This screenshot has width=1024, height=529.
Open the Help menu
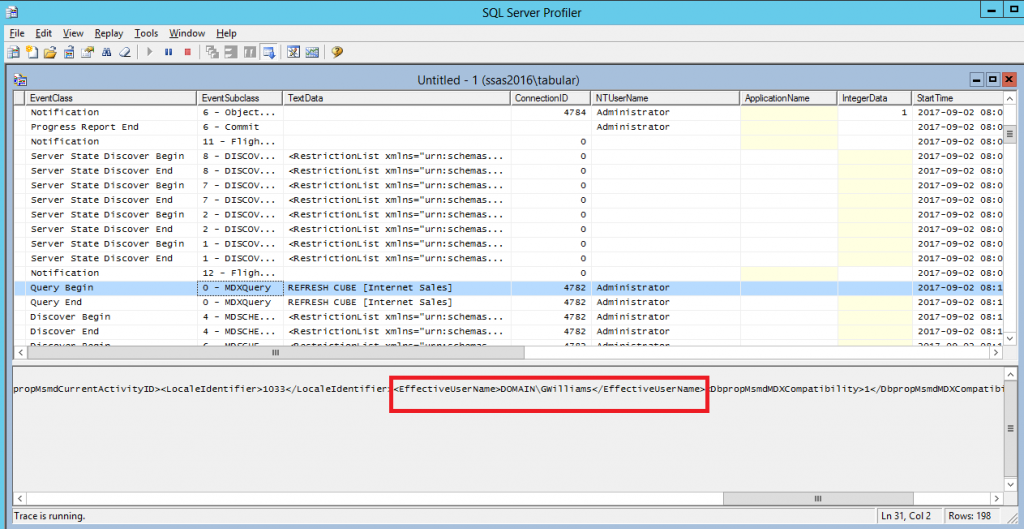click(x=226, y=33)
